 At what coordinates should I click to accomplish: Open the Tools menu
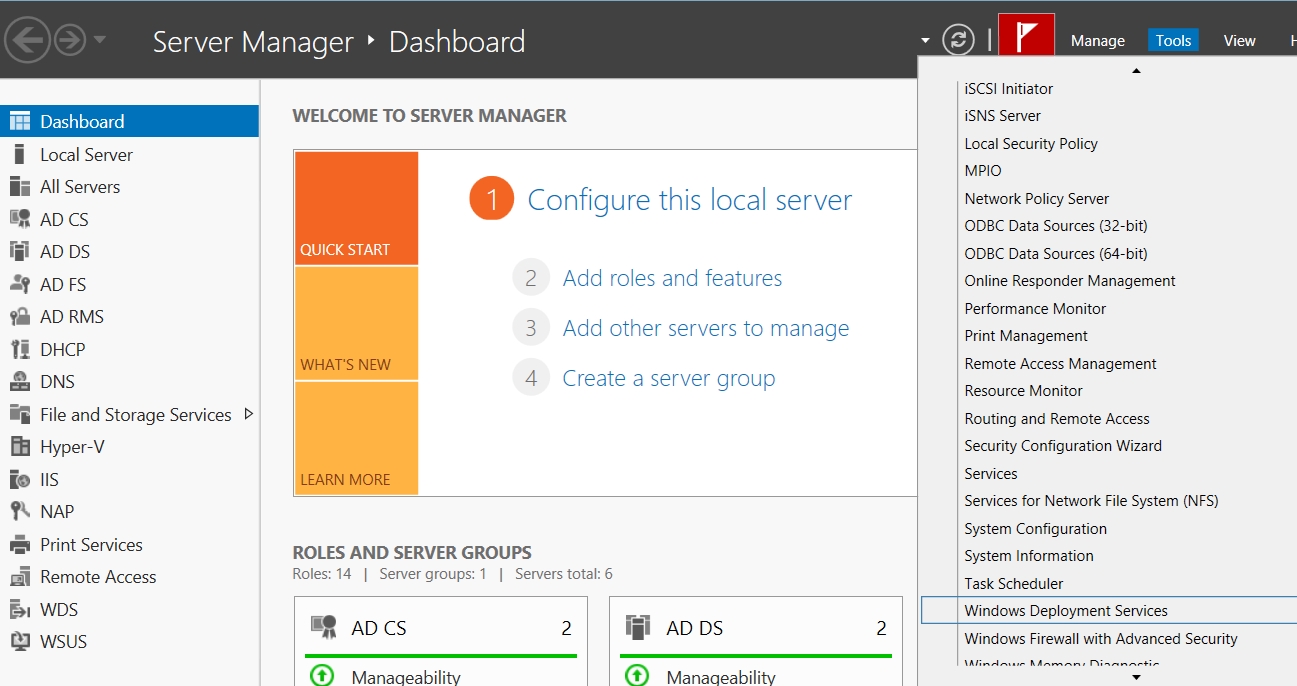pos(1173,41)
